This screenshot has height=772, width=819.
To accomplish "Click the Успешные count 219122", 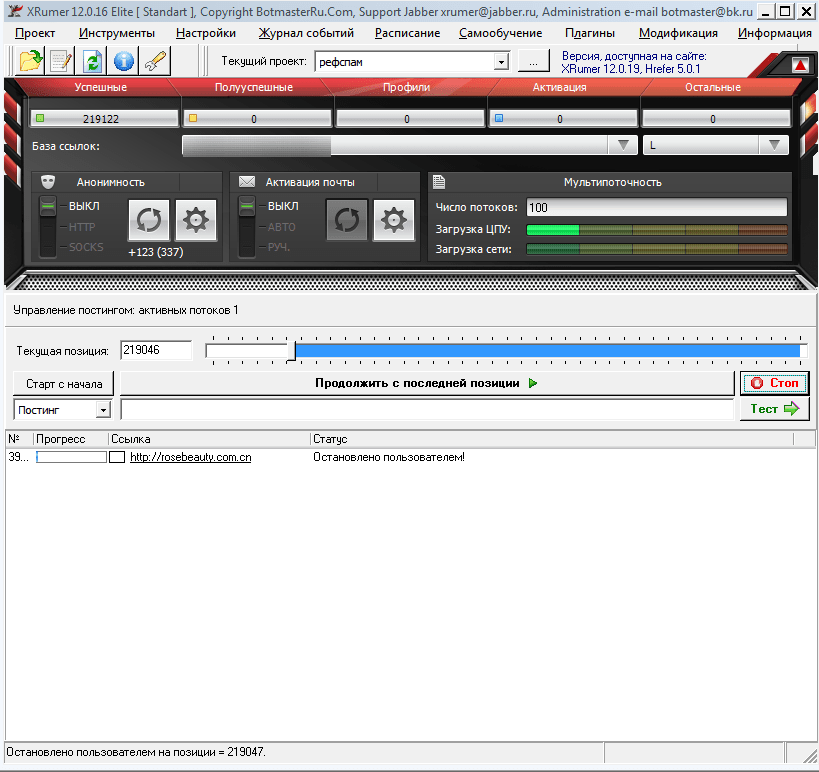I will click(x=101, y=119).
